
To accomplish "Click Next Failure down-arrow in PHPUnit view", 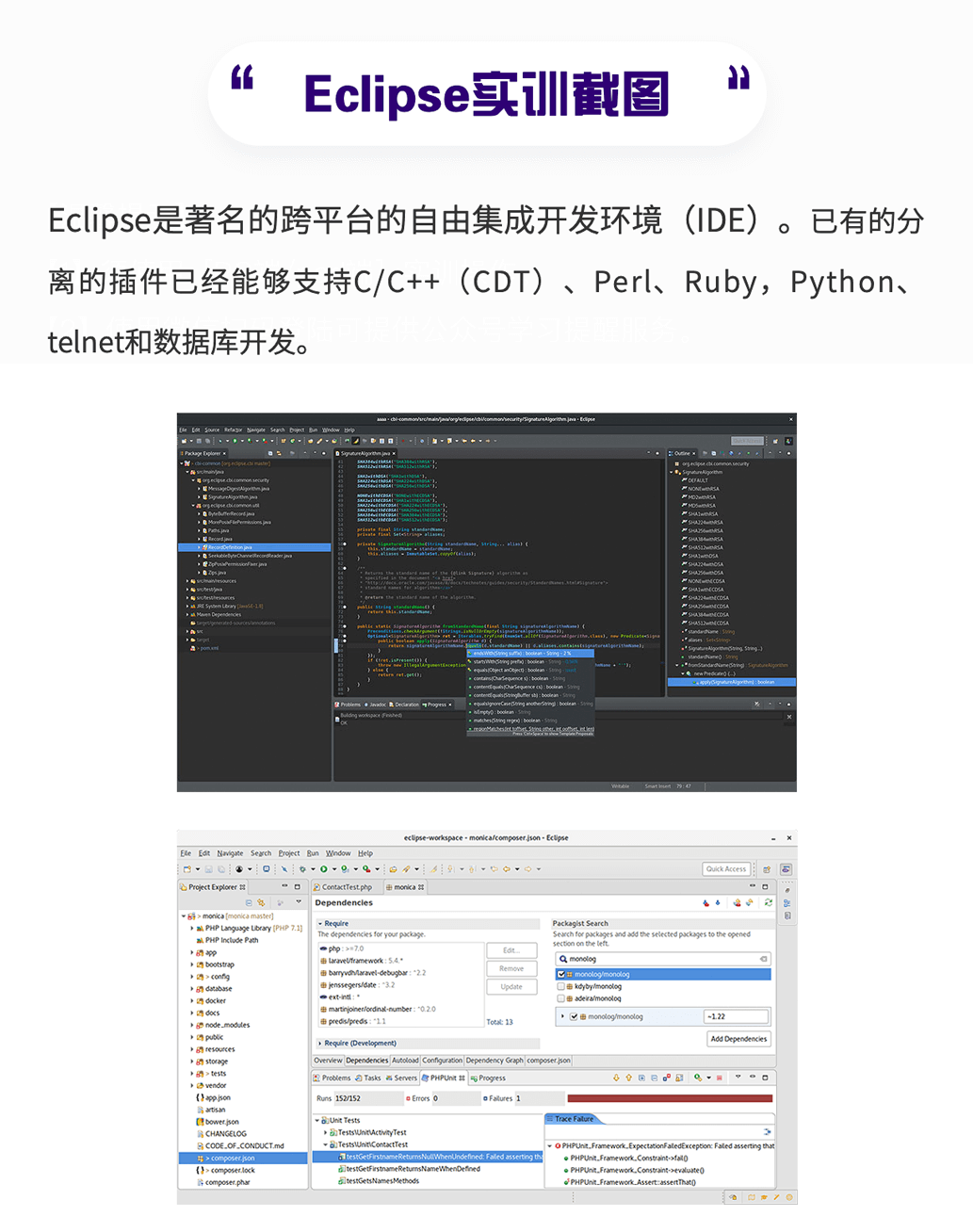I will click(x=616, y=1078).
